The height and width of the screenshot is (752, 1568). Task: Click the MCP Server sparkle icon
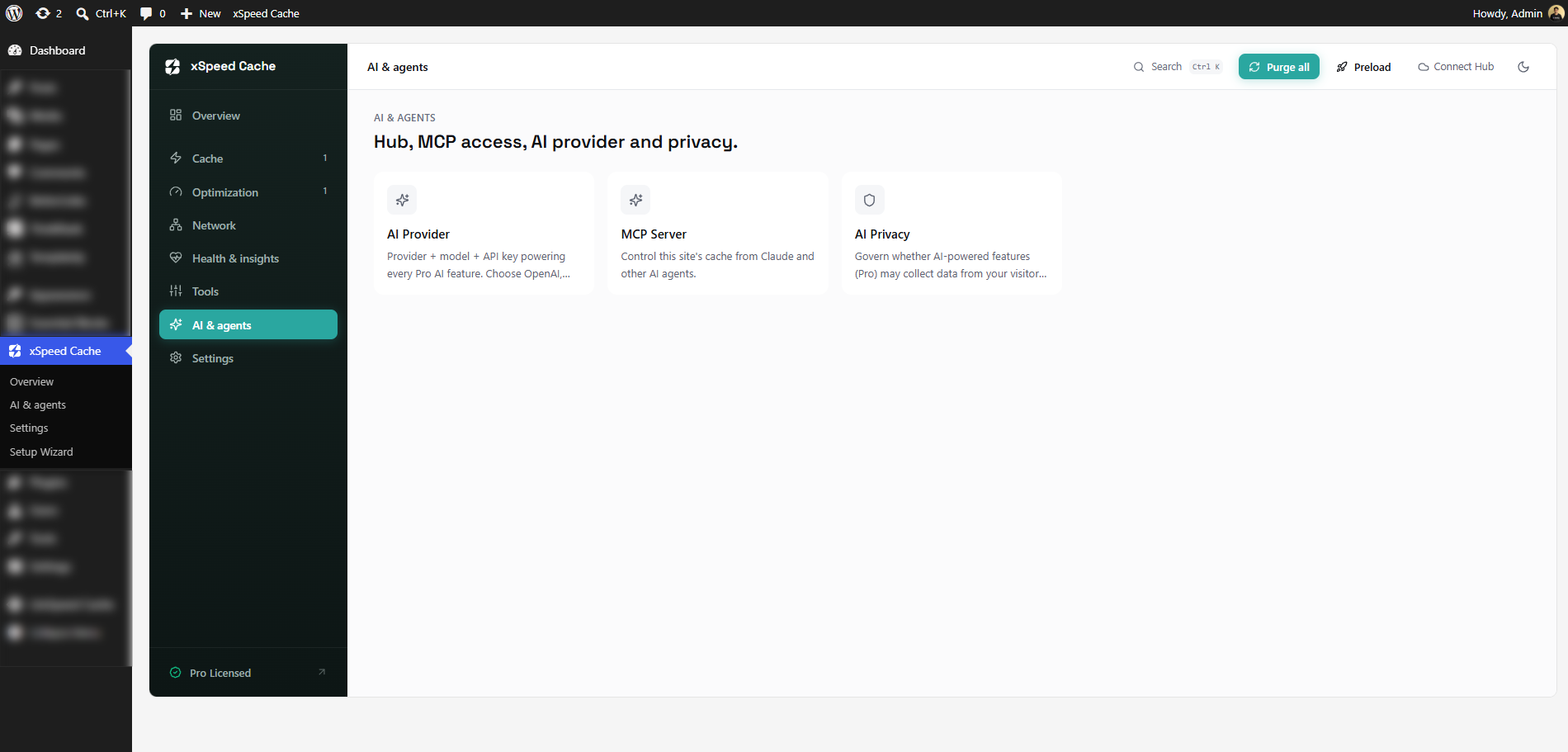pos(635,200)
